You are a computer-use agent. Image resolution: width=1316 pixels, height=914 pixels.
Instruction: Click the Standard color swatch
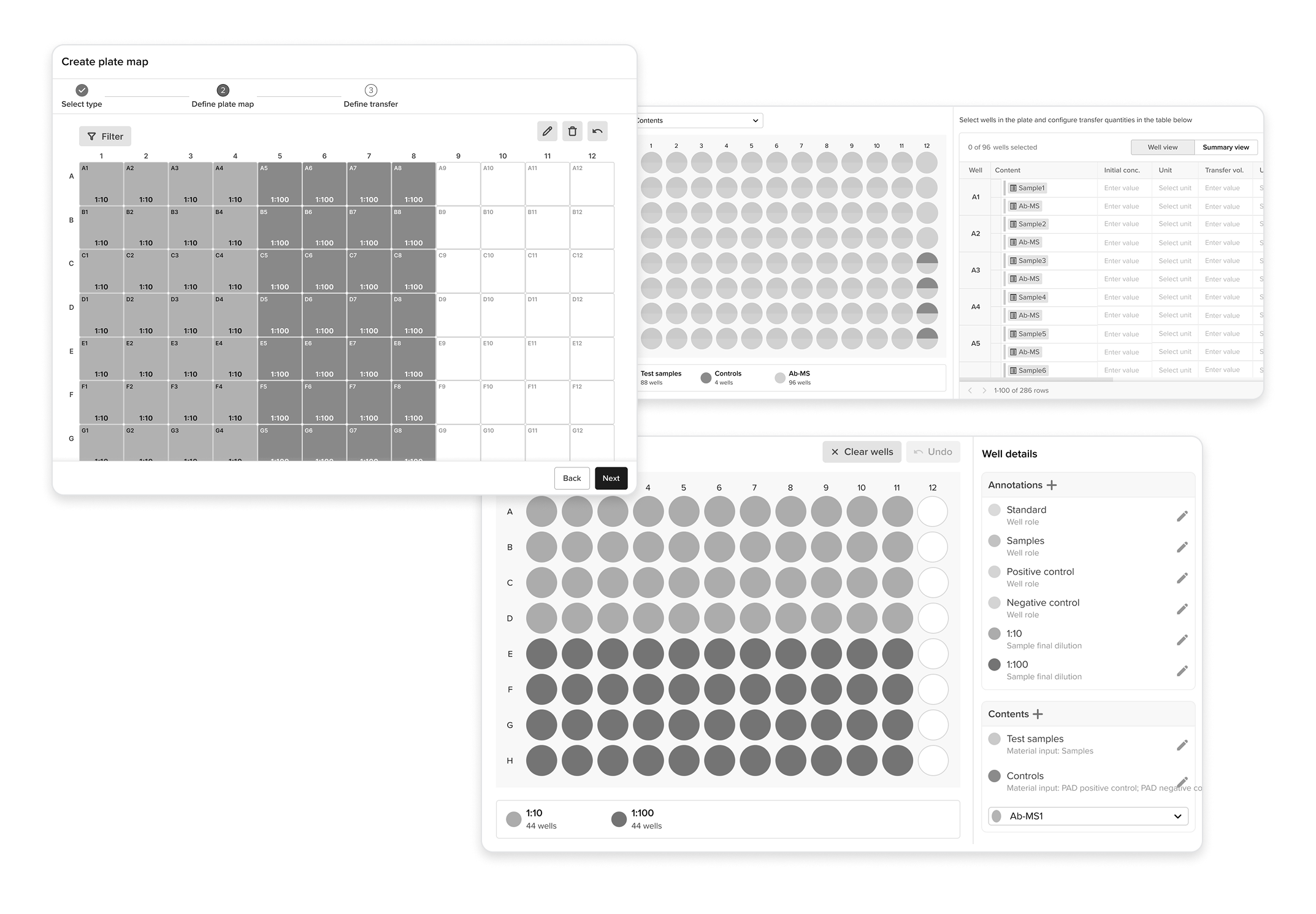(x=995, y=510)
